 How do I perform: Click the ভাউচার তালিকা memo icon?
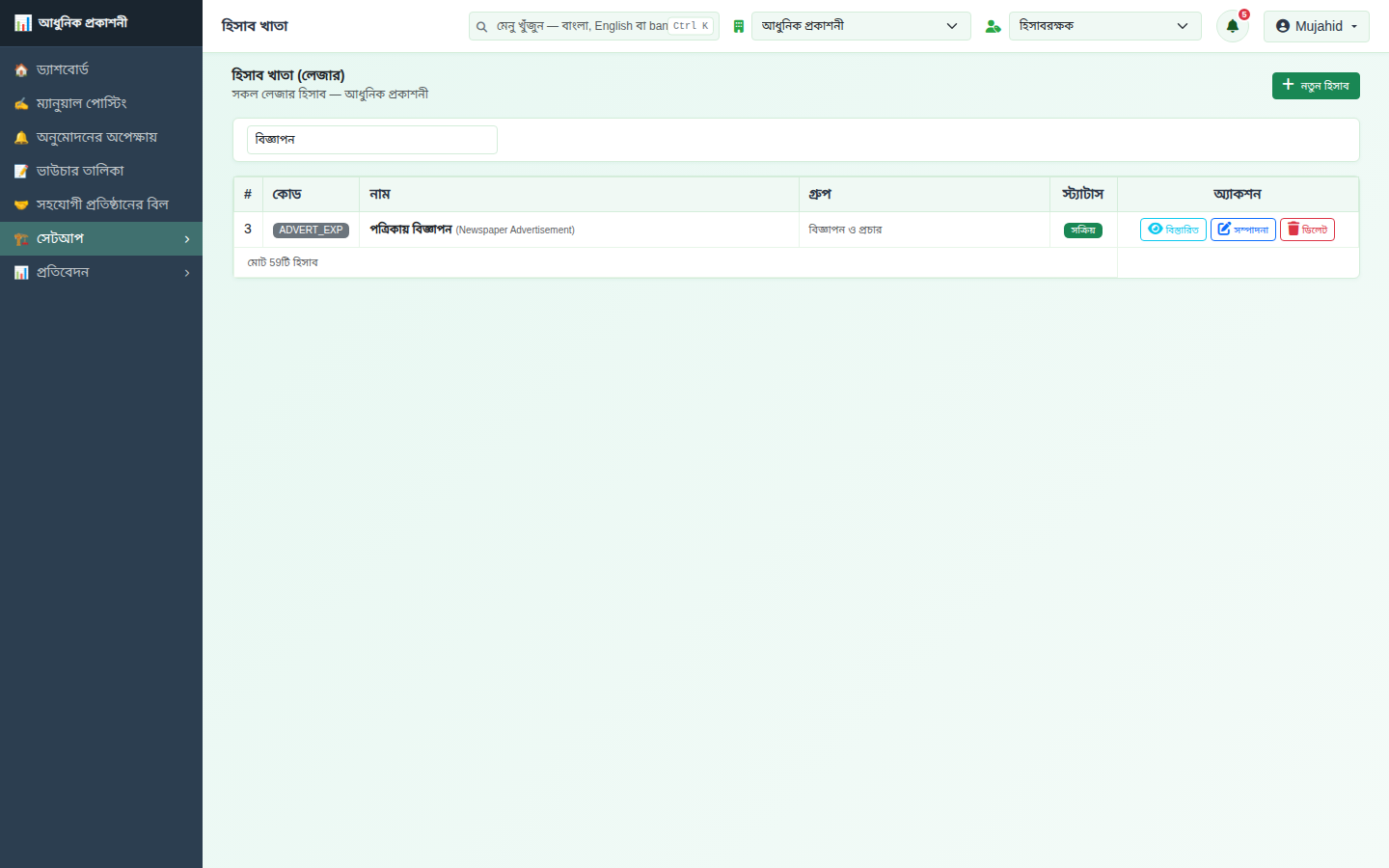[x=21, y=172]
